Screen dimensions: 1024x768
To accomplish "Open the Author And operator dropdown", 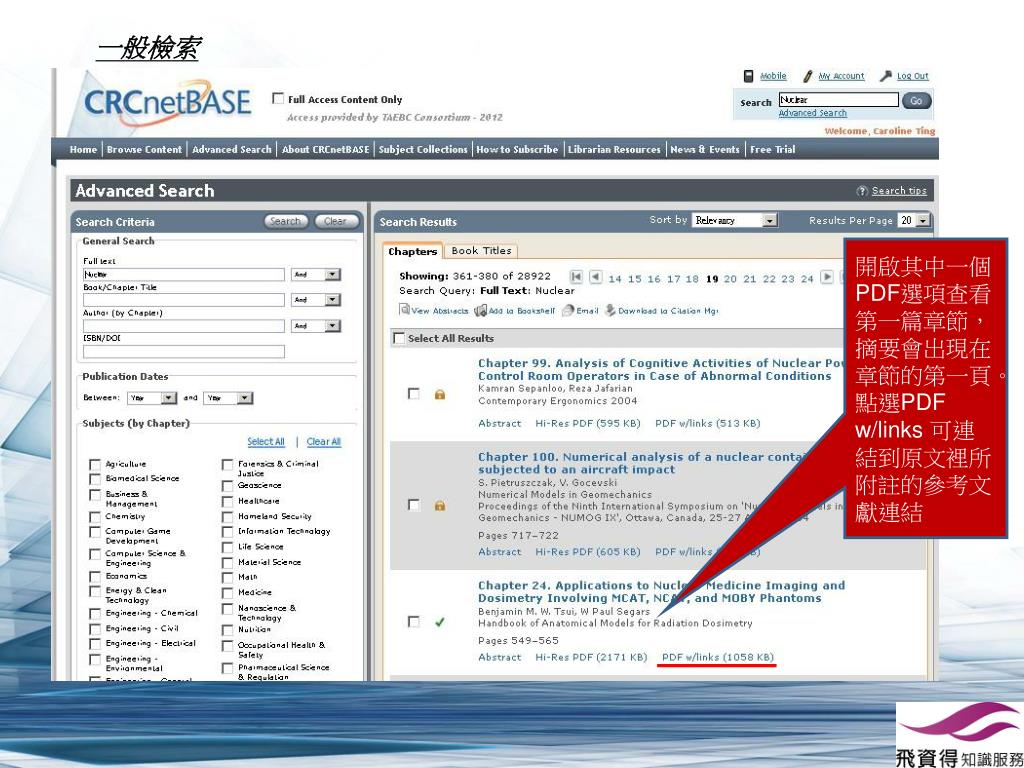I will 316,326.
